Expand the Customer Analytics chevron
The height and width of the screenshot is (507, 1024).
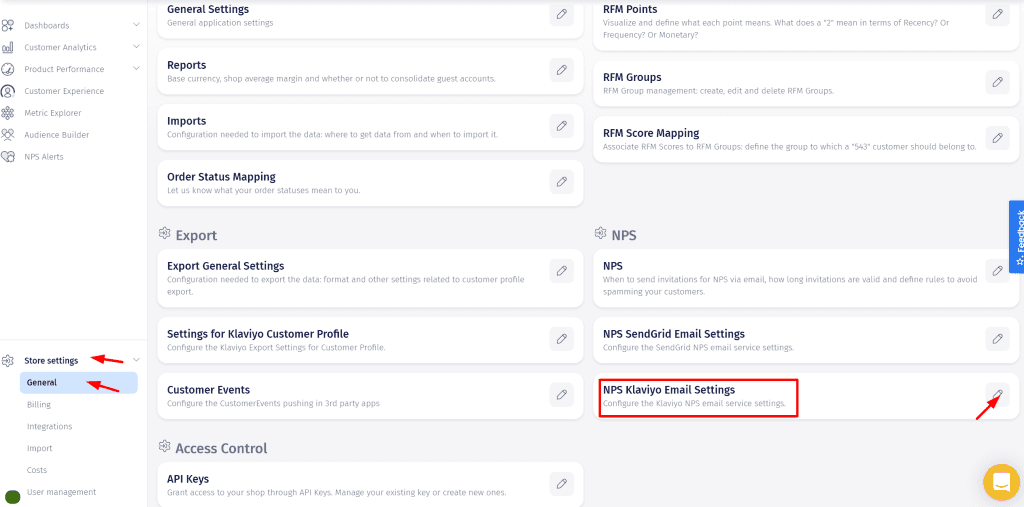click(136, 47)
